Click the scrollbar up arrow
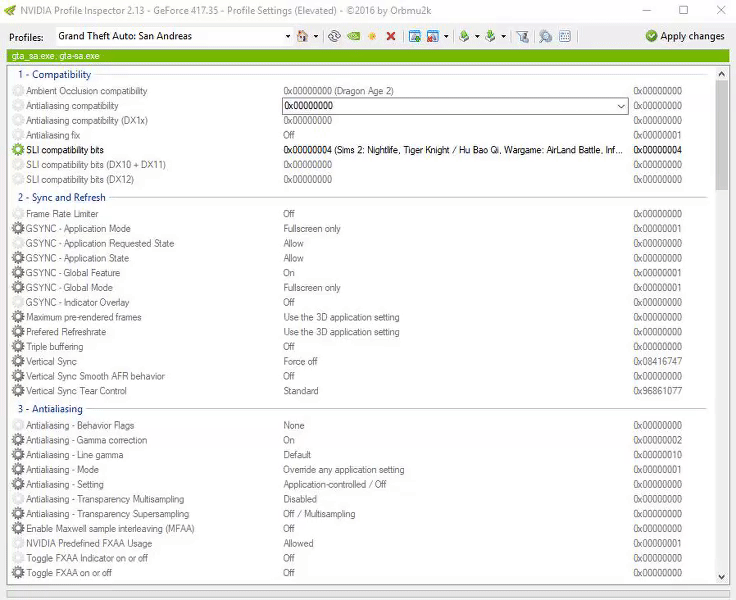This screenshot has width=736, height=600. tap(721, 74)
